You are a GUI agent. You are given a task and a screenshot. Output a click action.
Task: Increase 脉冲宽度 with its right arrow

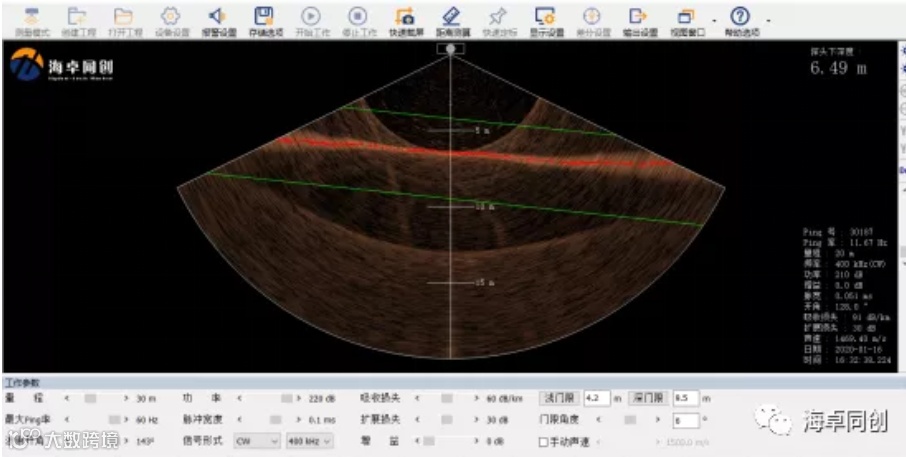(x=299, y=419)
